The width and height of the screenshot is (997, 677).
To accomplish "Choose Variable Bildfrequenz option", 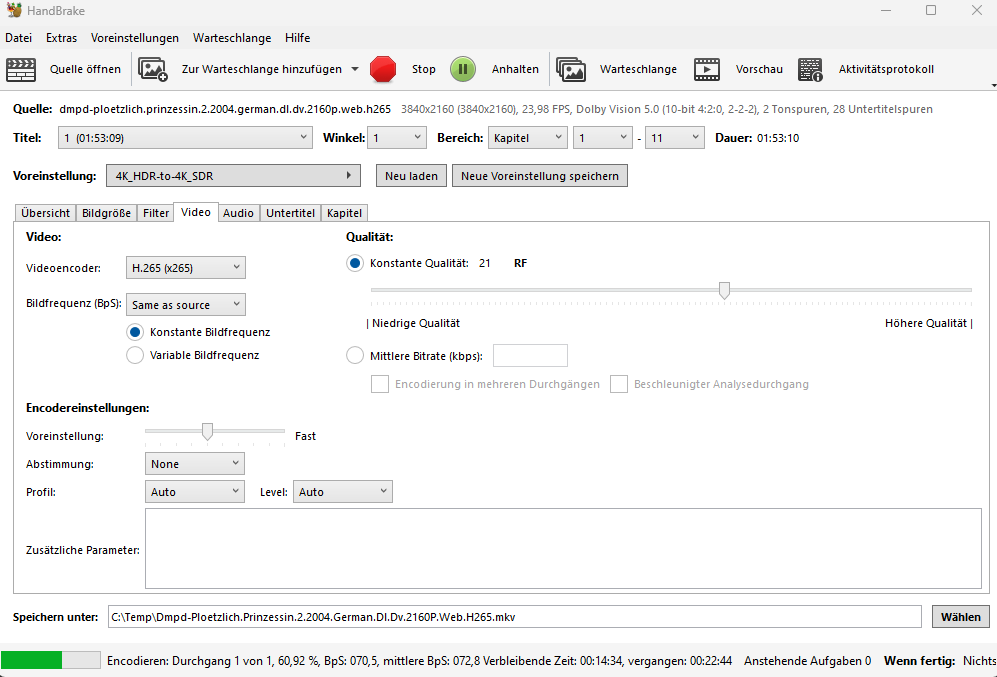I will [135, 355].
